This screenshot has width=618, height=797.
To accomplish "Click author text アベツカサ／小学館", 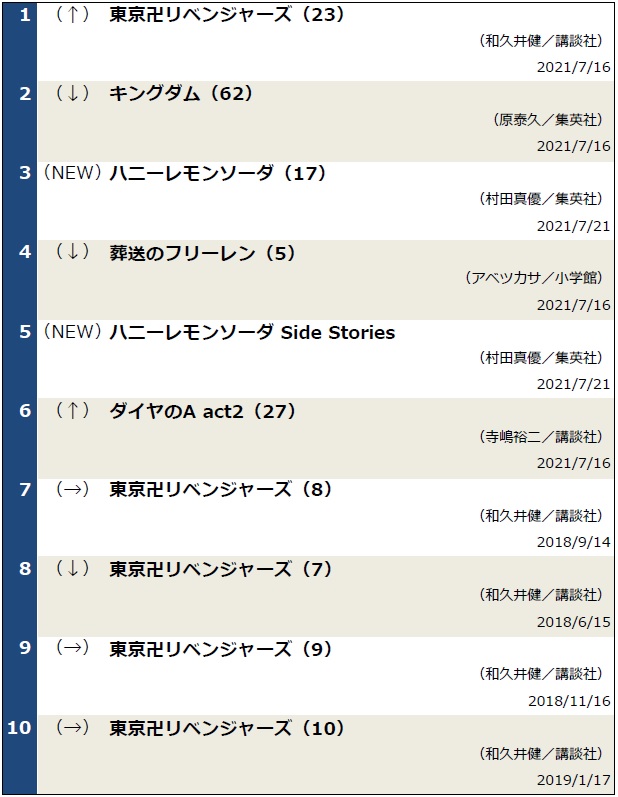I will click(x=534, y=278).
